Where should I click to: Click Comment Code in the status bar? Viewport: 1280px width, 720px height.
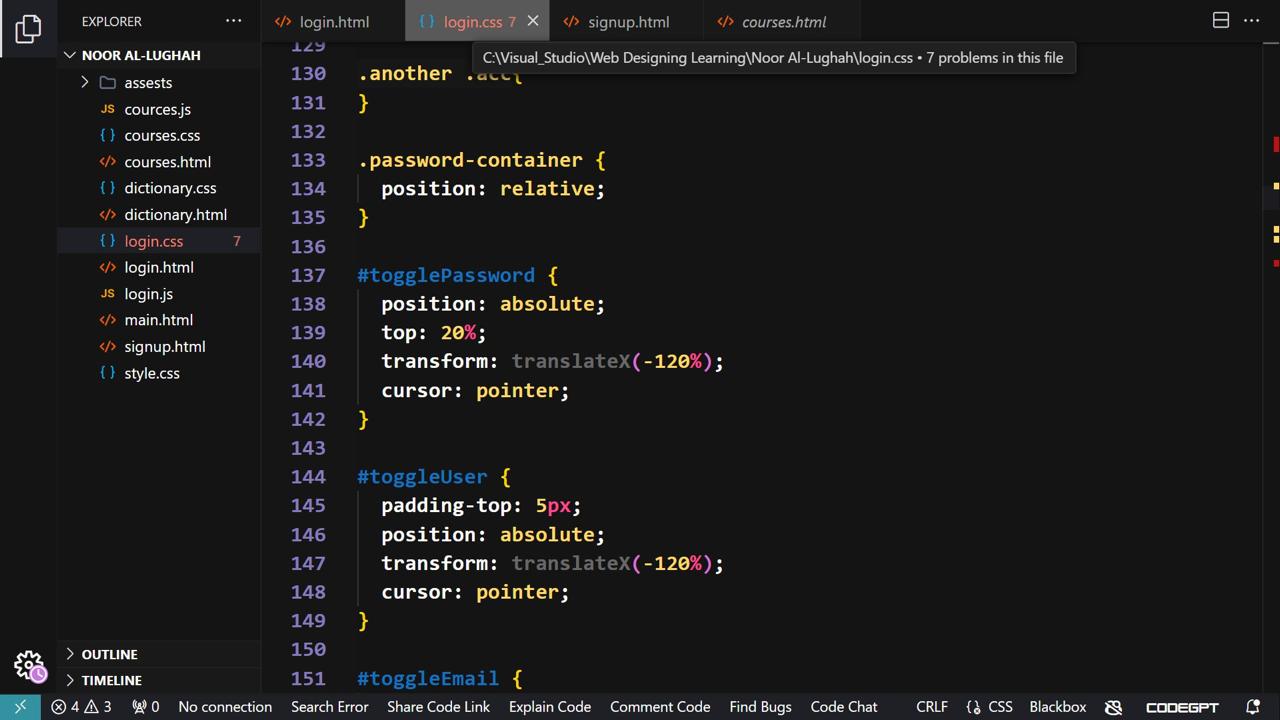[660, 706]
